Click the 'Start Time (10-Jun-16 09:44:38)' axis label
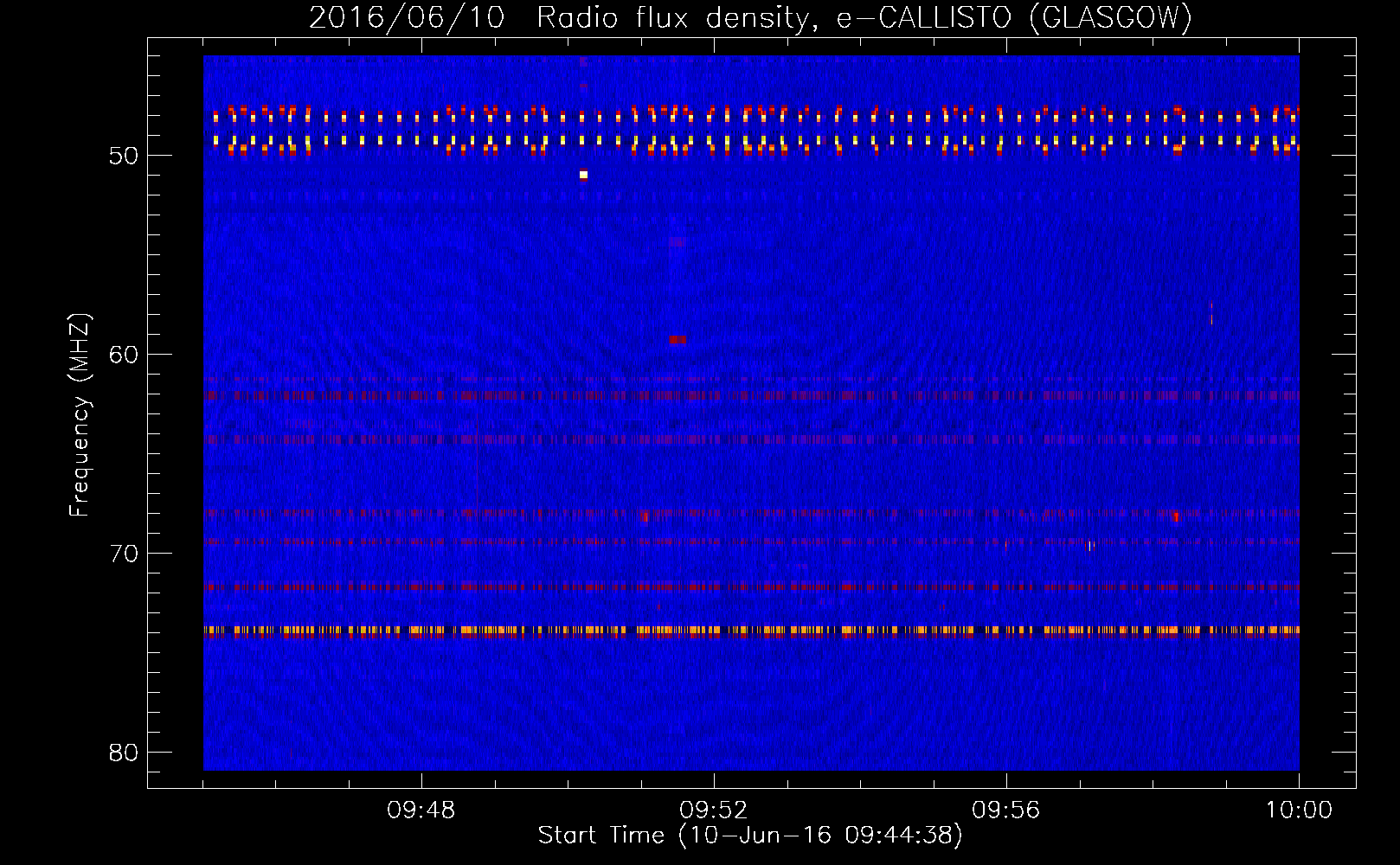This screenshot has height=865, width=1400. [x=750, y=836]
